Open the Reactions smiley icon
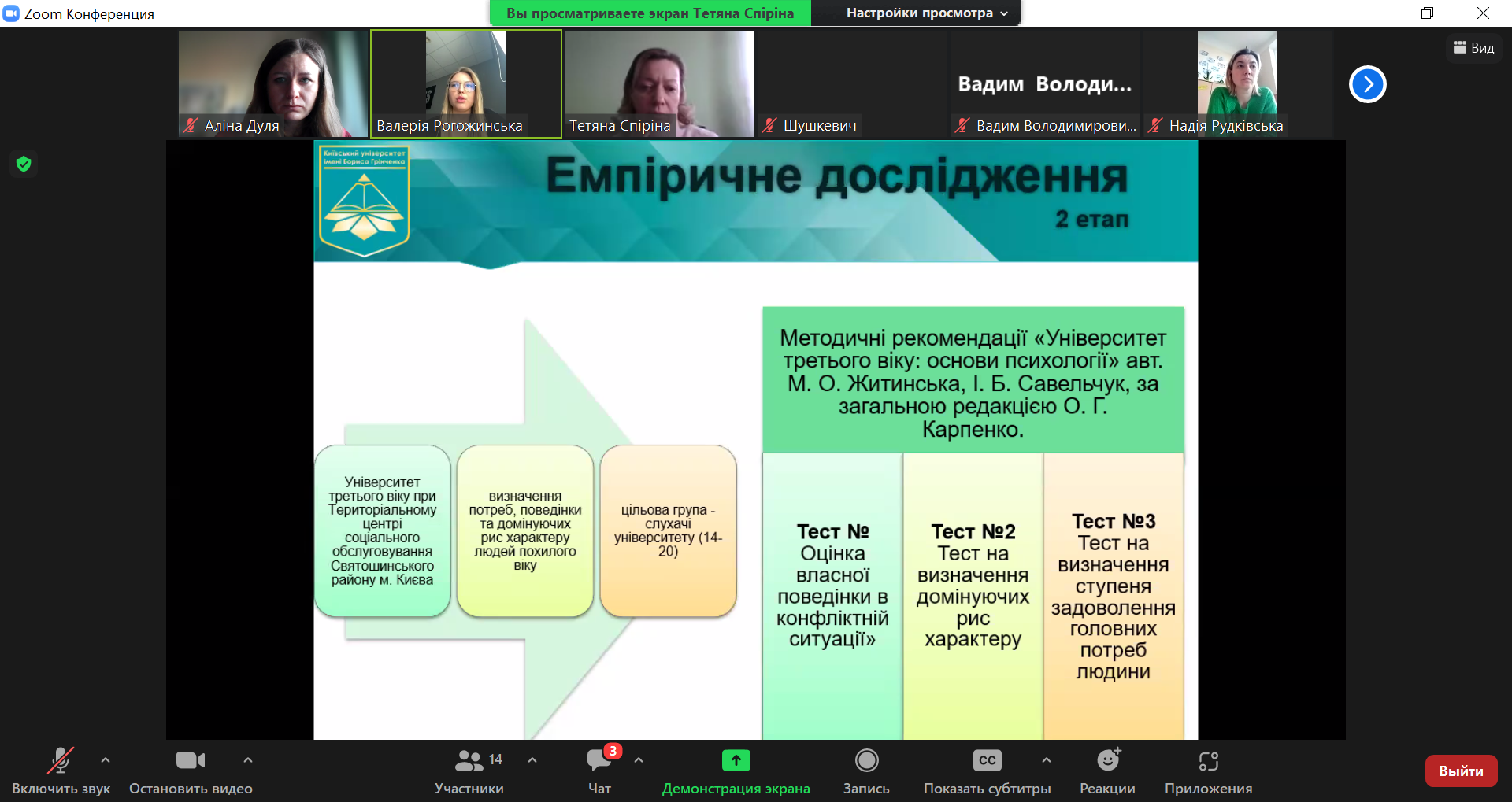1512x802 pixels. pos(1108,761)
